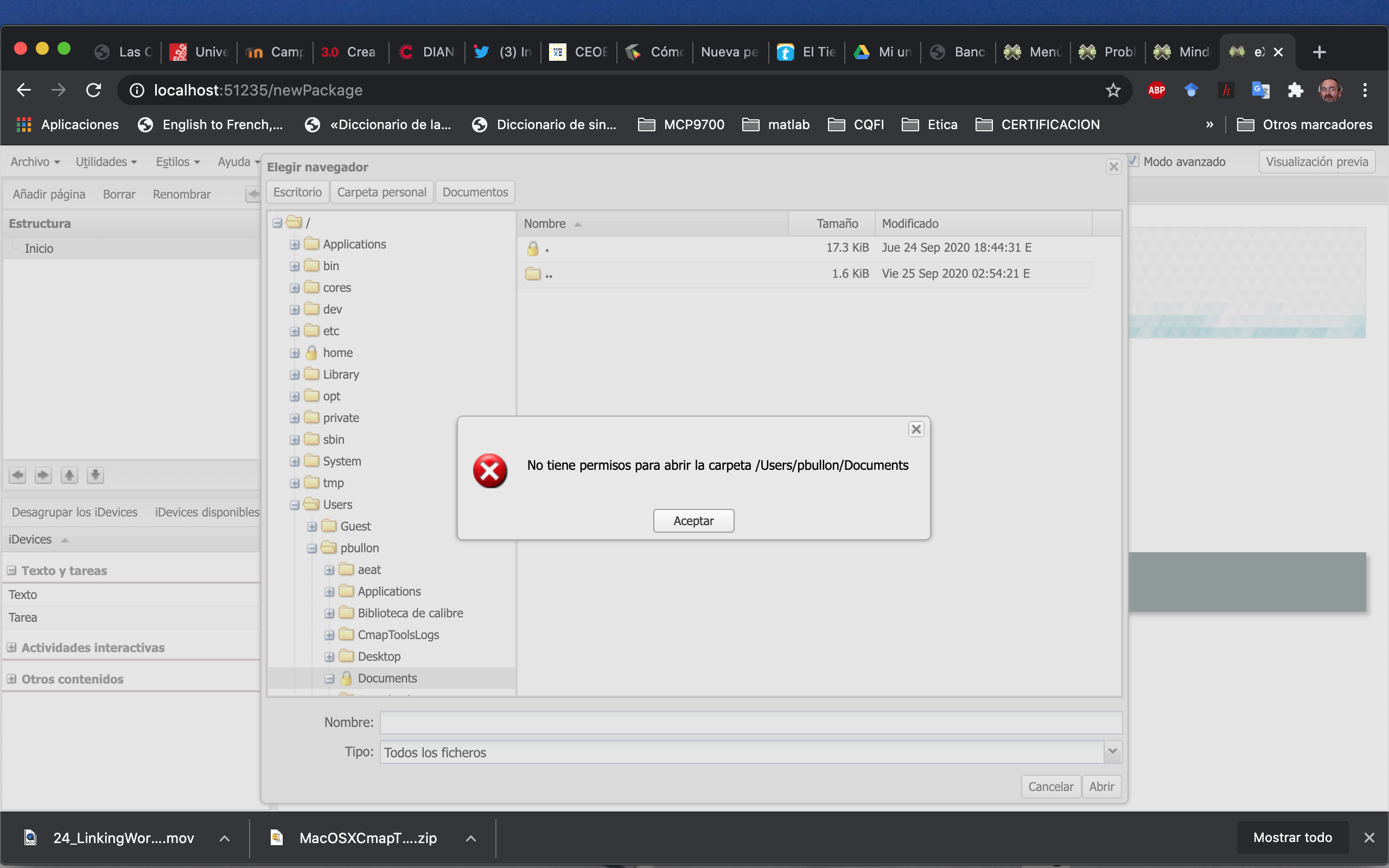Move the selected page down with the down-arrow icon
The width and height of the screenshot is (1389, 868).
95,475
